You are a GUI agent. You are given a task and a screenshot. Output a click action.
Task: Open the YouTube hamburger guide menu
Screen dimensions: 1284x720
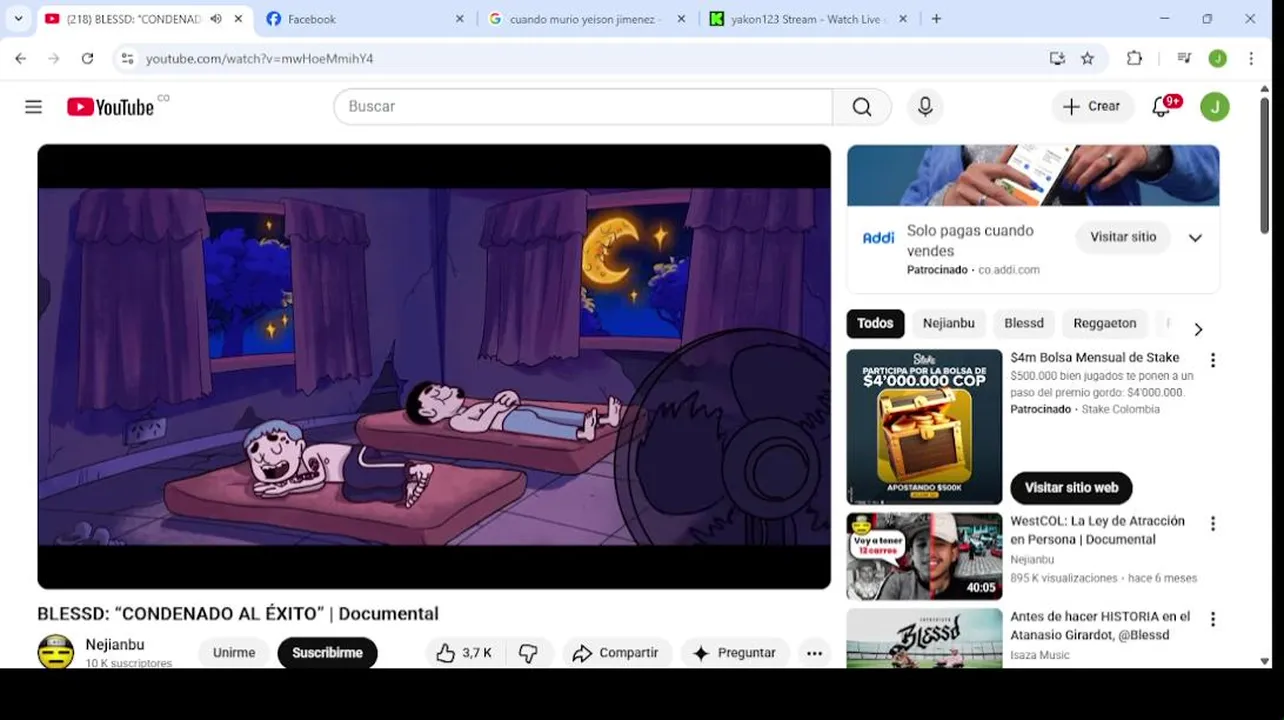coord(33,107)
